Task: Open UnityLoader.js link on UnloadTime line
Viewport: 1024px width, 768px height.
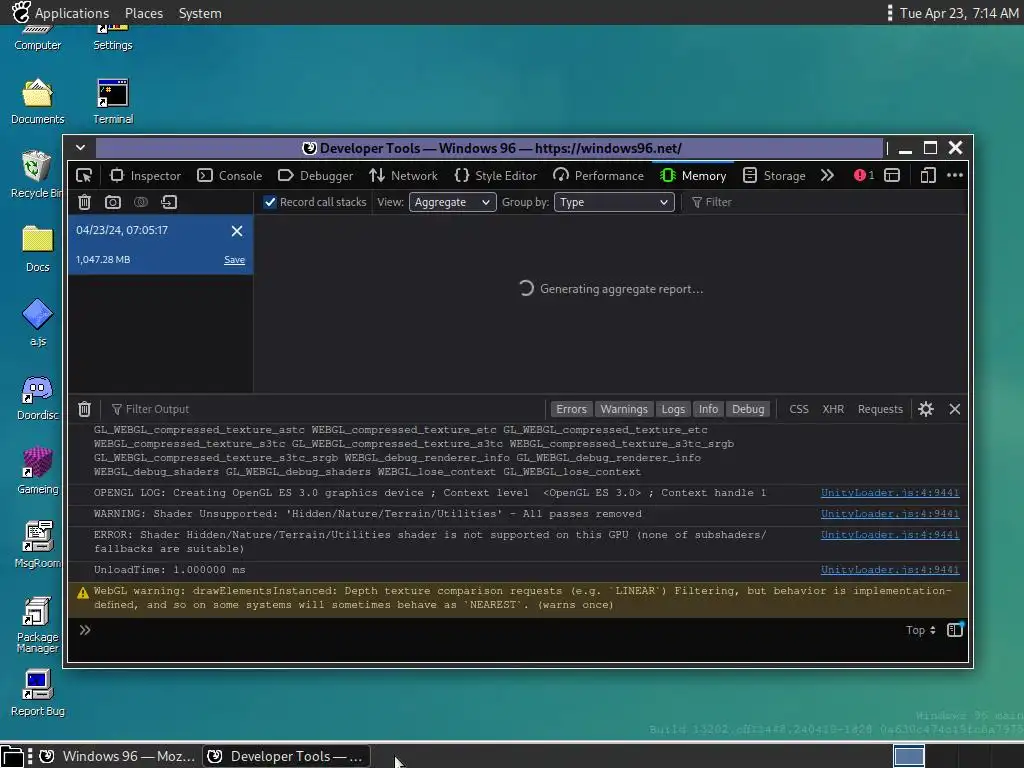Action: coord(890,569)
